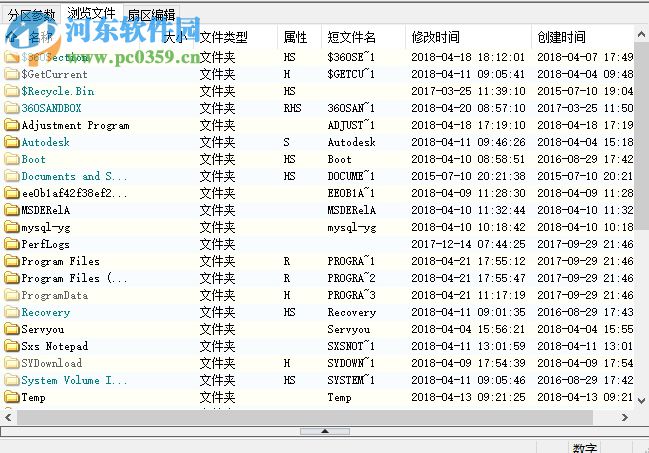Select the System Volume I... folder name
Screen dimensions: 649x453
click(x=74, y=380)
